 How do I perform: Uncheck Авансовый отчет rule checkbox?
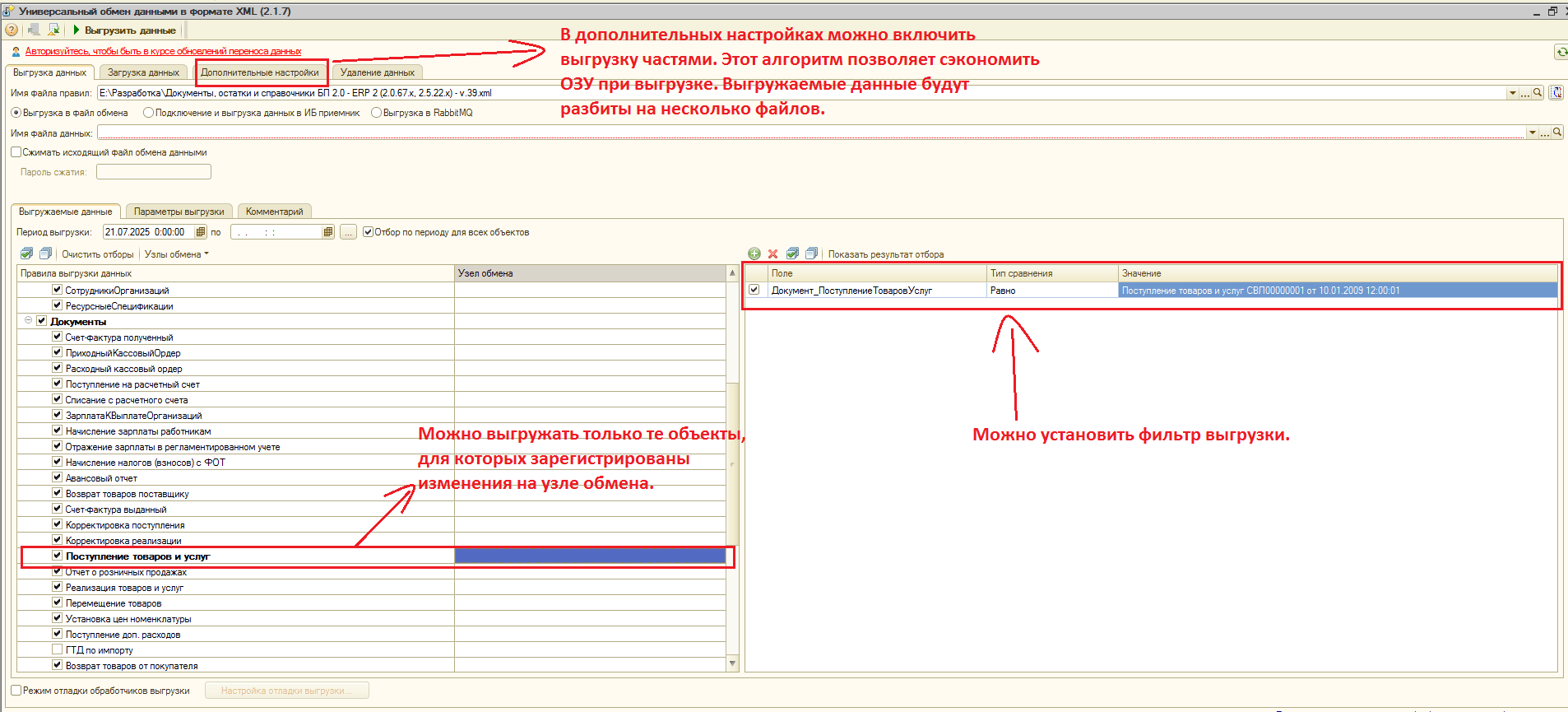[57, 477]
